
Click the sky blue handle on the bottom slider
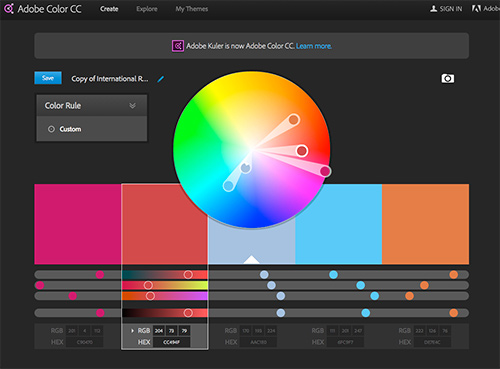[366, 313]
